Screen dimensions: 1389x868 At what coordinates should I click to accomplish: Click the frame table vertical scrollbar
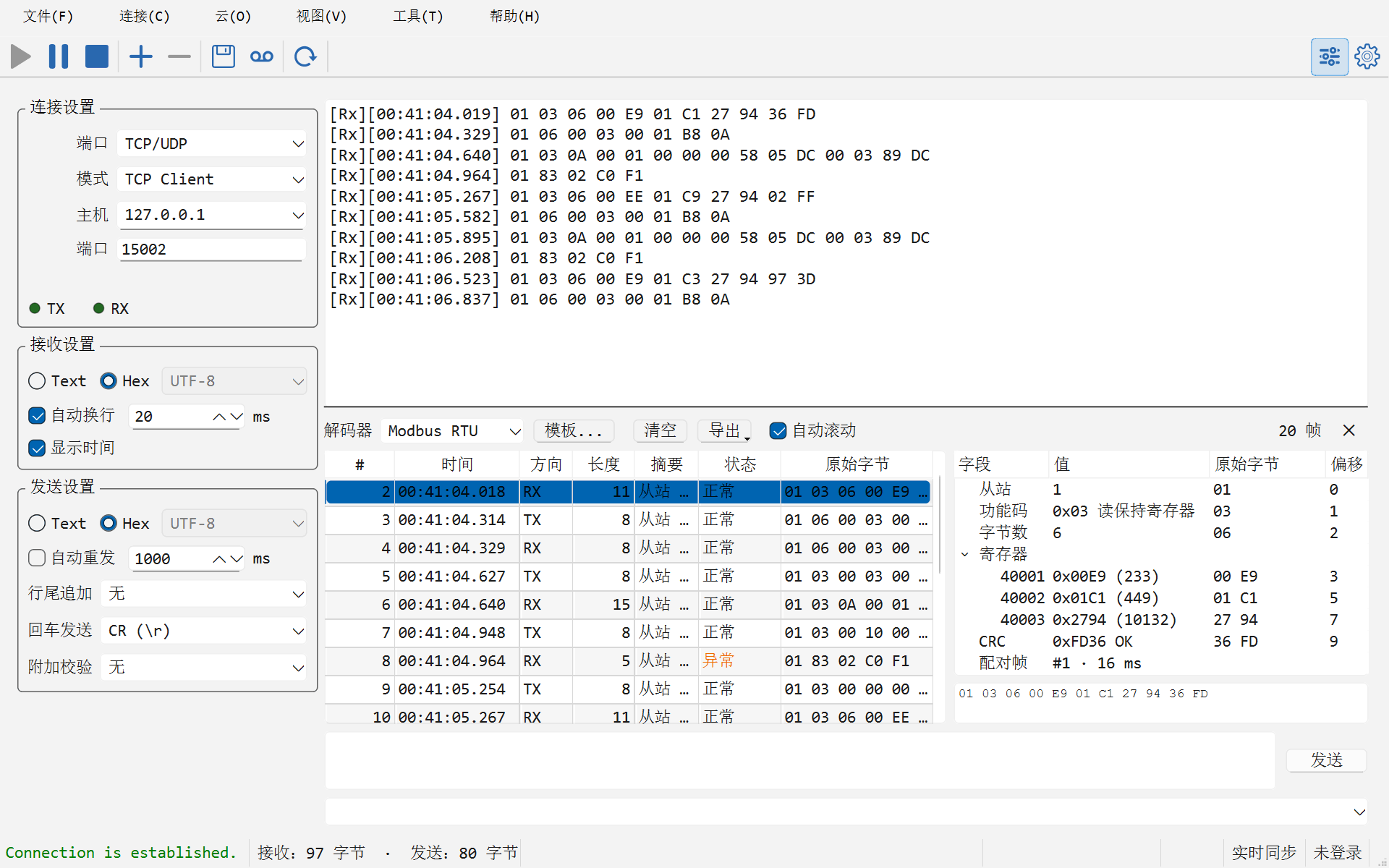(939, 524)
